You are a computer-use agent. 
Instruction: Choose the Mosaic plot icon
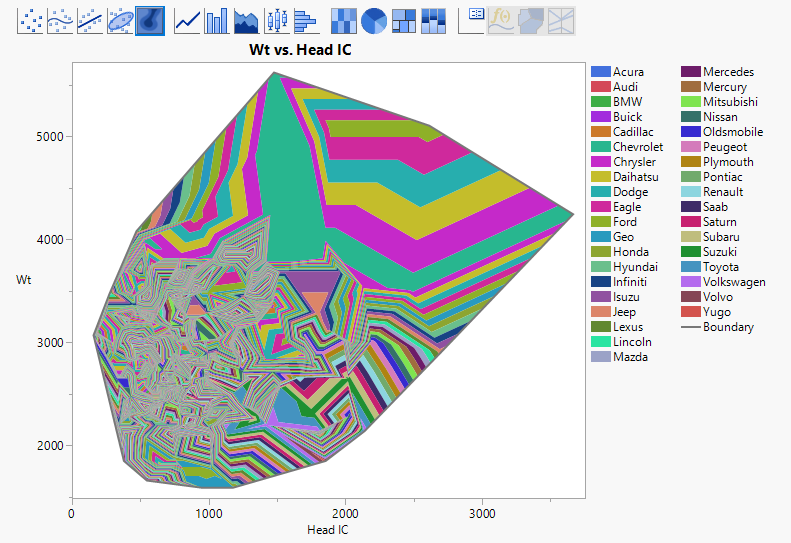433,20
